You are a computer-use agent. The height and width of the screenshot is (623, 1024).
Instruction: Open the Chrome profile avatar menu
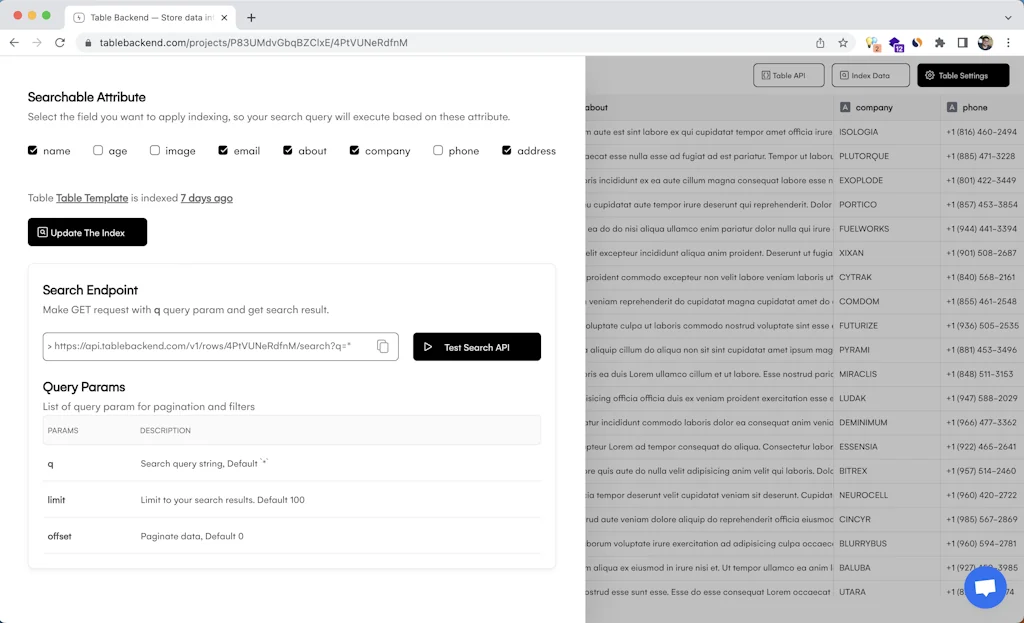[984, 43]
